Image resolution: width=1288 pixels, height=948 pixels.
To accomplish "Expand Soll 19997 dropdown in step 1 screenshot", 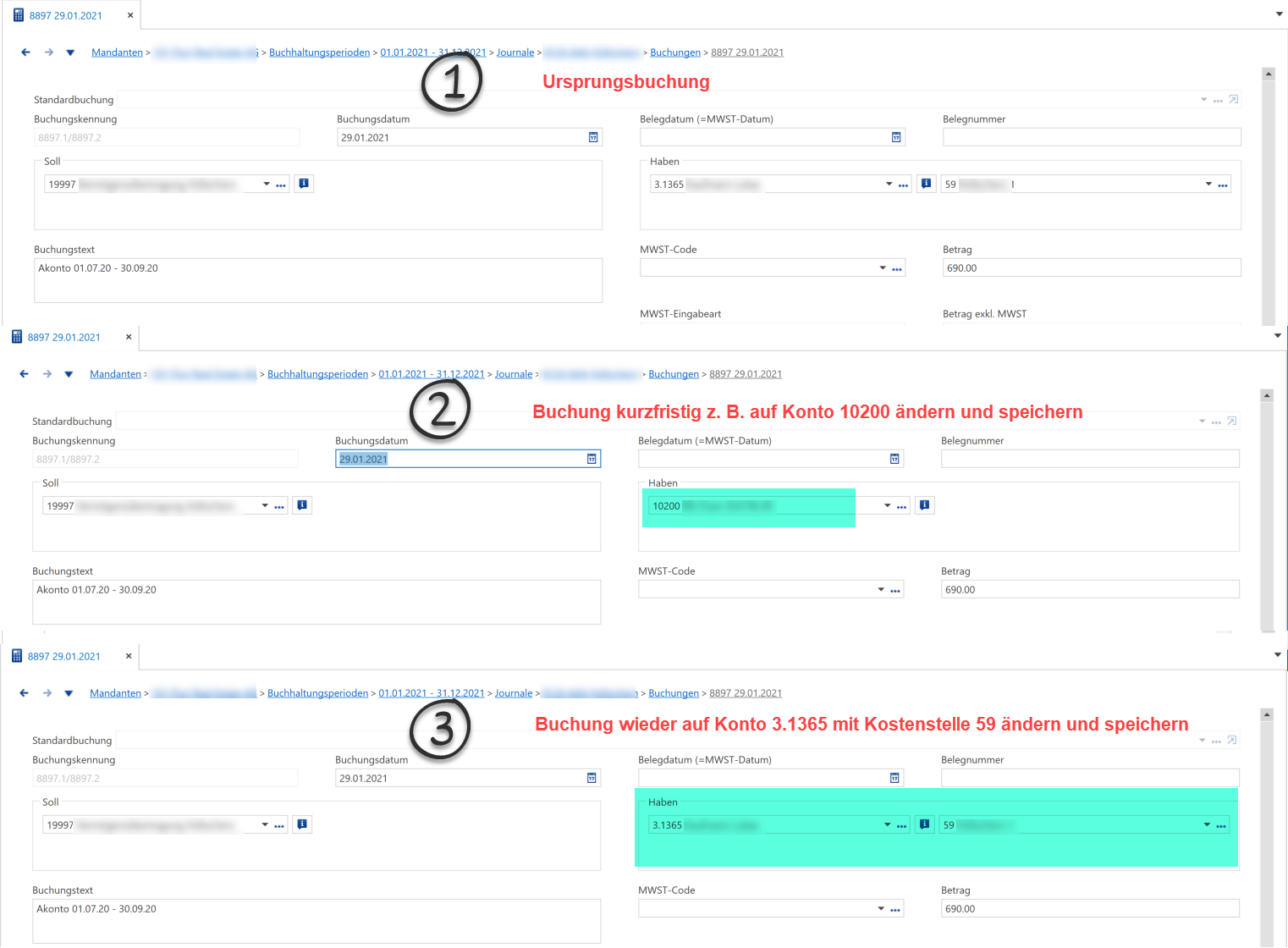I will tap(267, 184).
